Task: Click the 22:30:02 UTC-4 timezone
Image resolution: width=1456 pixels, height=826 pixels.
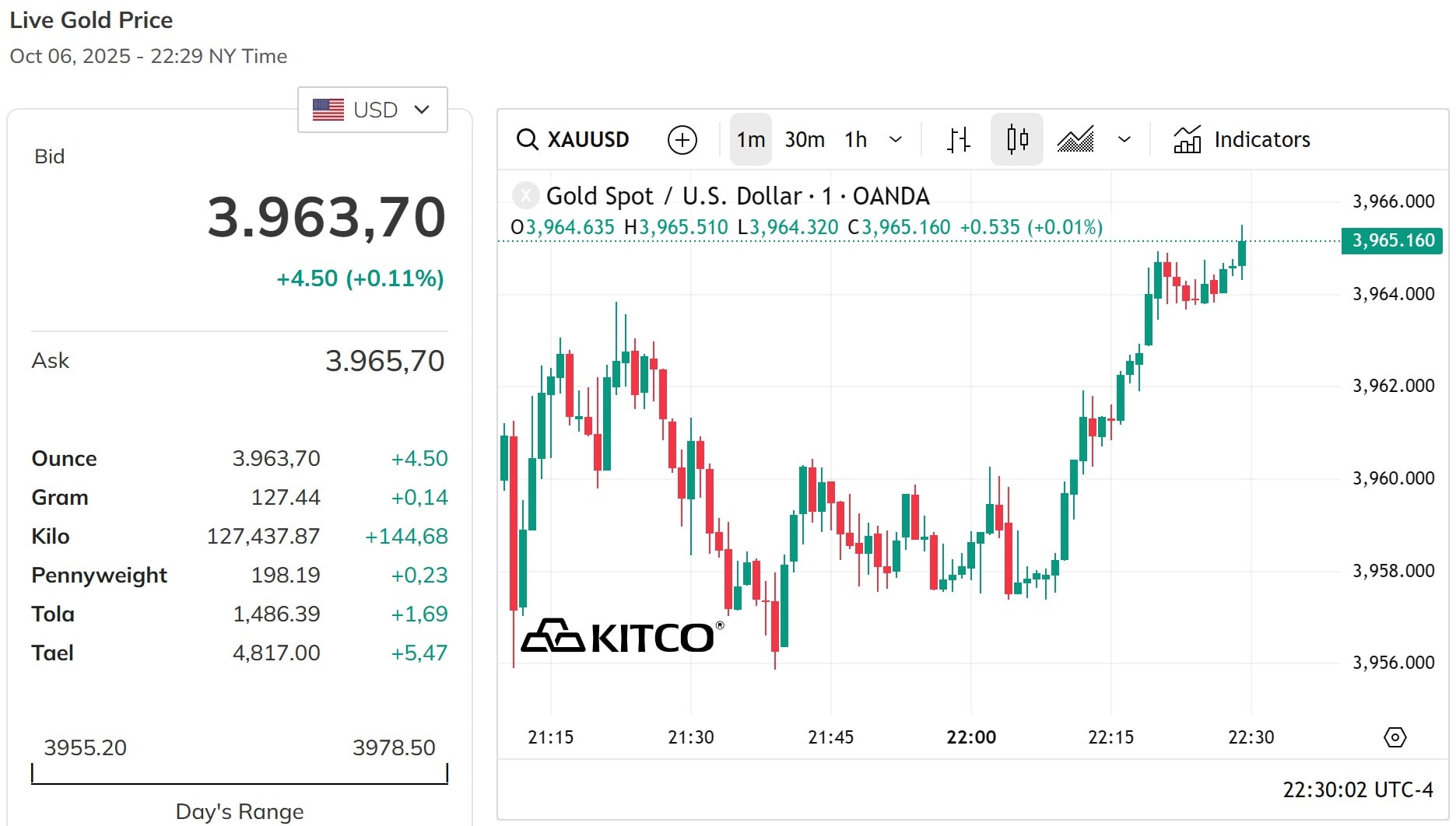Action: coord(1358,790)
